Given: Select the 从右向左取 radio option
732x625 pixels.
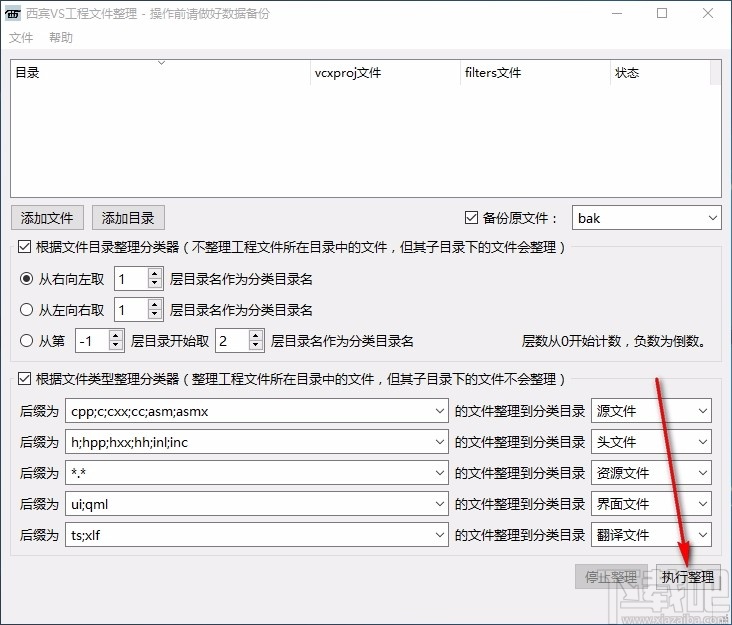Looking at the screenshot, I should [x=27, y=279].
